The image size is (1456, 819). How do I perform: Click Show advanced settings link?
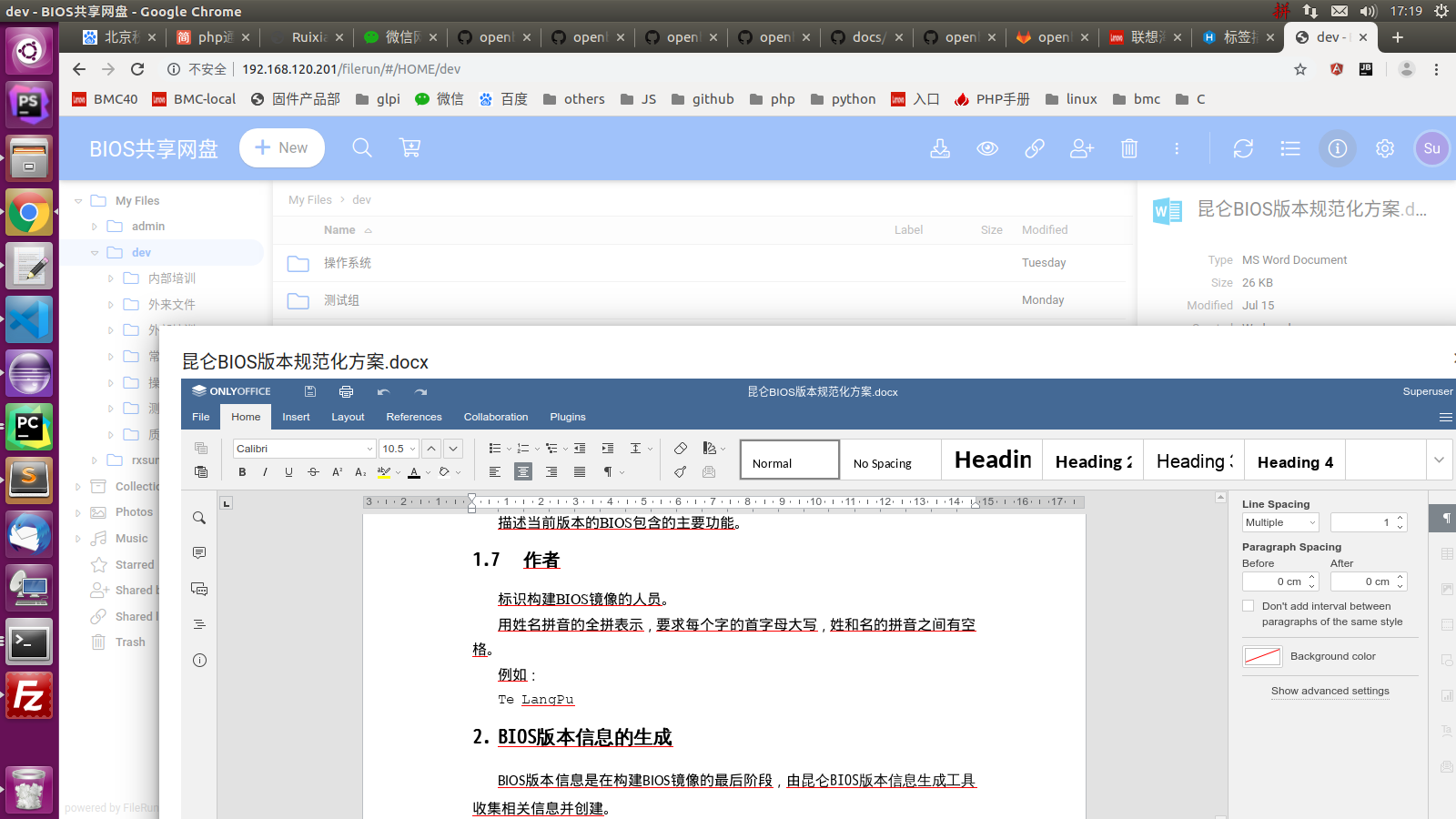(x=1330, y=691)
